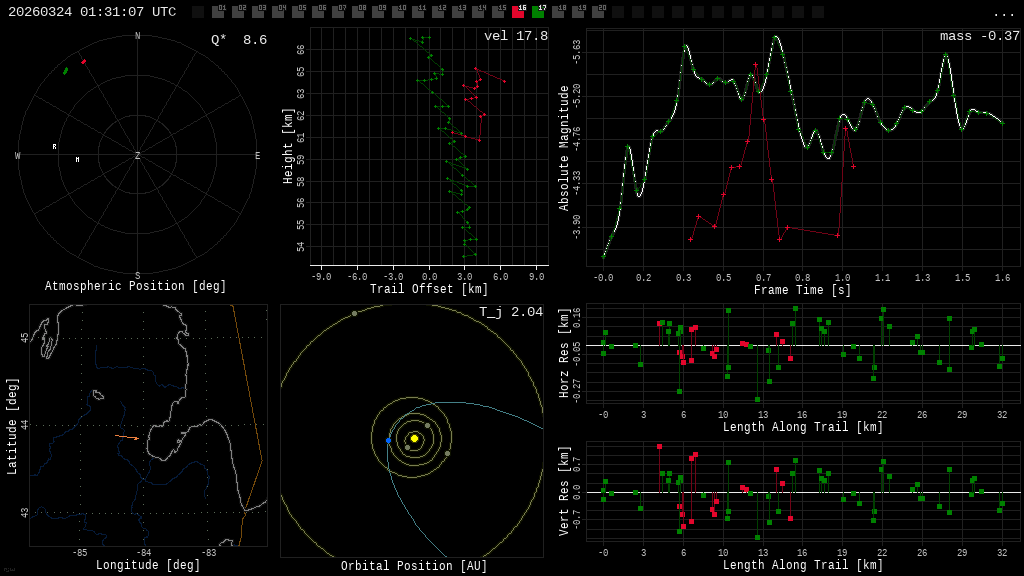1024x576 pixels.
Task: Select station indicator 10
Action: click(398, 11)
